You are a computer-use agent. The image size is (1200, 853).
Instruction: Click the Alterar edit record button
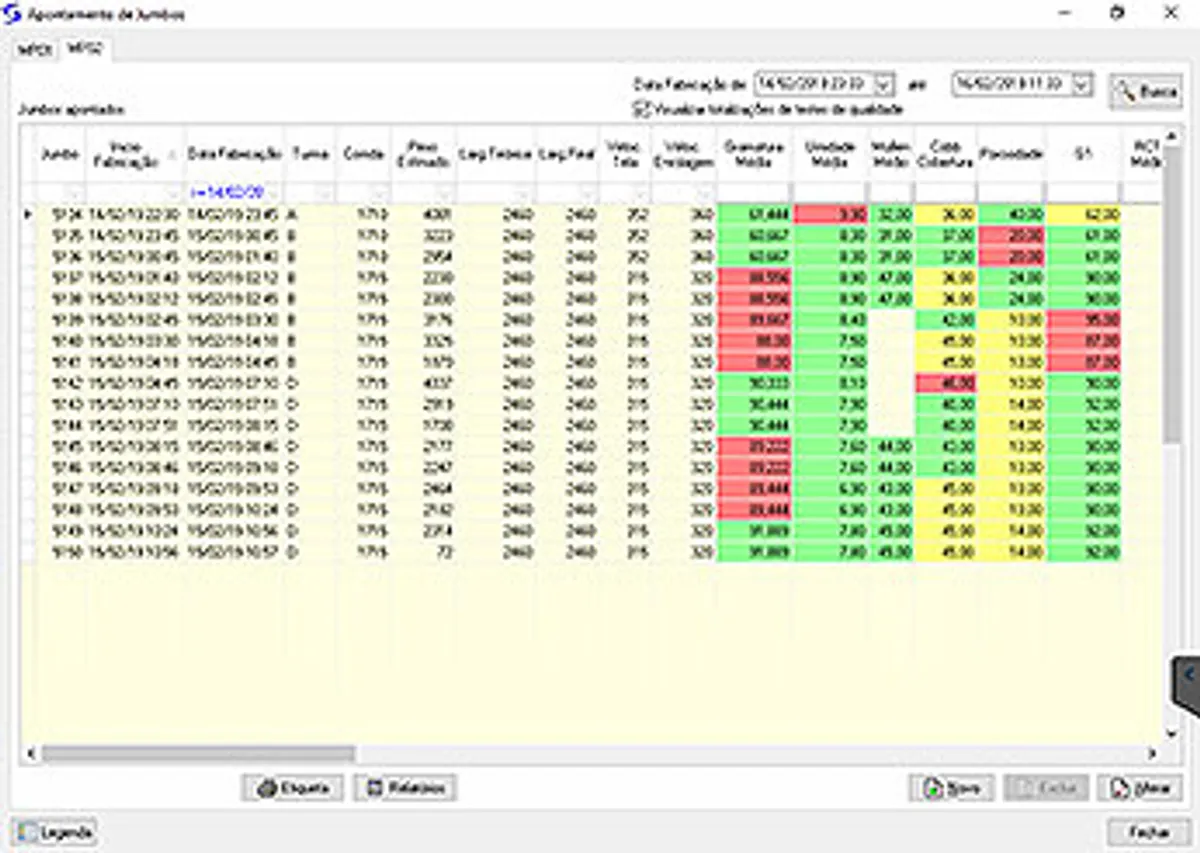click(1139, 788)
